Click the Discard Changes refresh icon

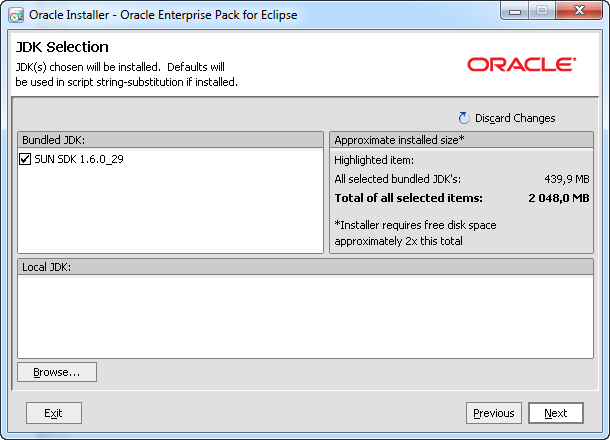[x=464, y=118]
